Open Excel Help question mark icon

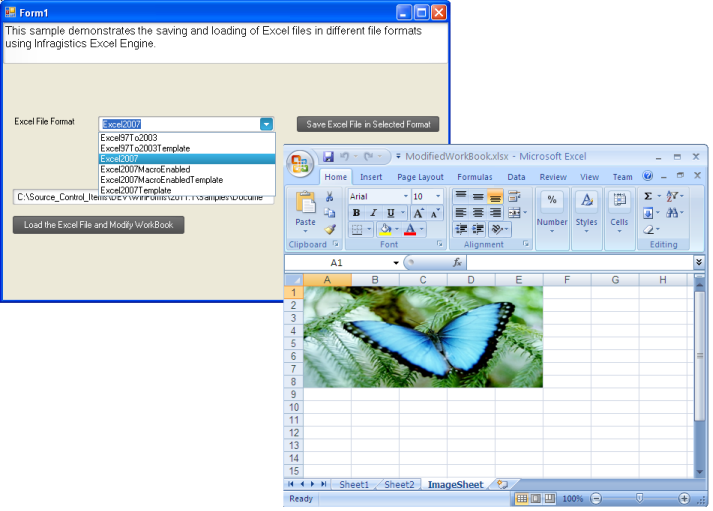click(x=648, y=176)
